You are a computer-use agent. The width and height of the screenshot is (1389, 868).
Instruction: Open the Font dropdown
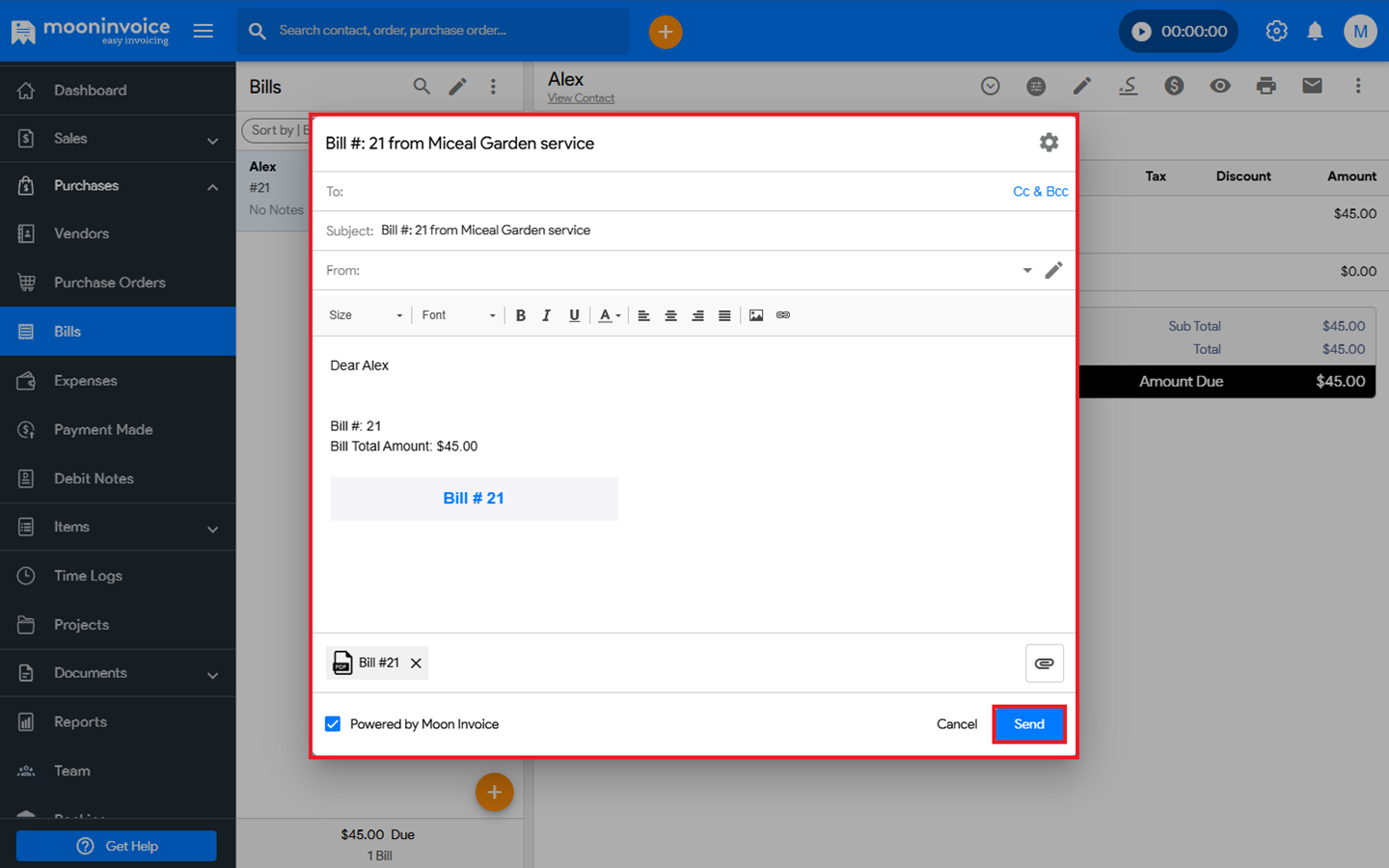pos(458,315)
